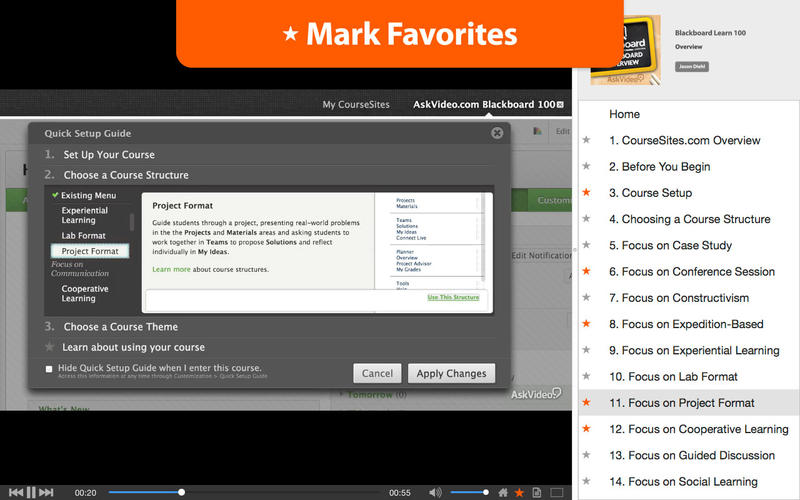The image size is (800, 500).
Task: Mark Before You Begin as favorite
Action: point(587,167)
